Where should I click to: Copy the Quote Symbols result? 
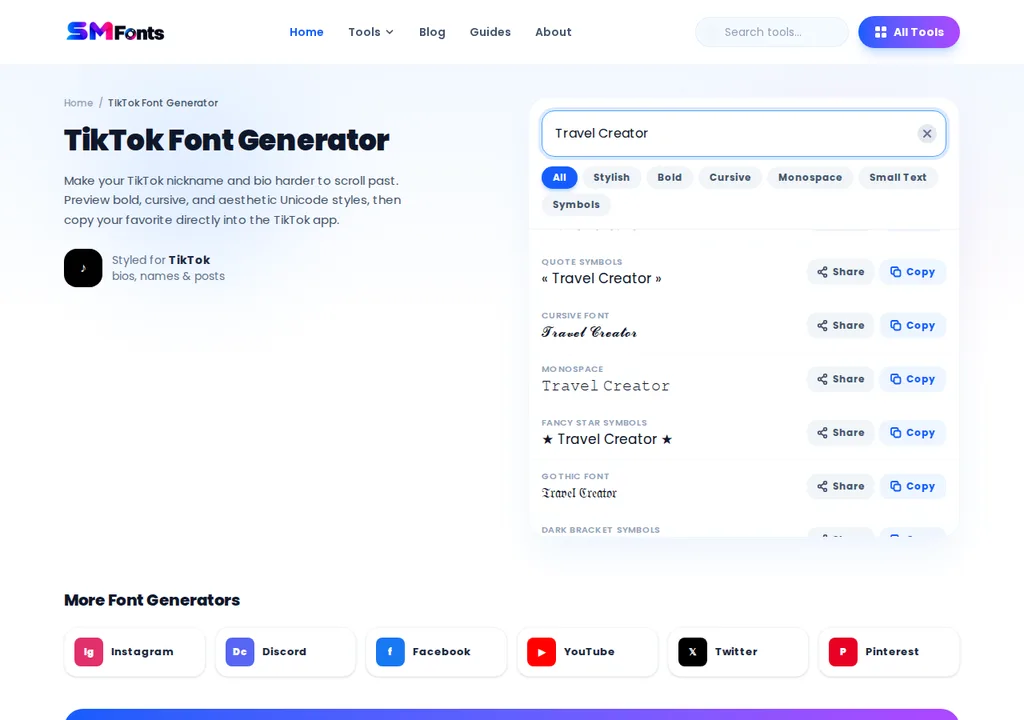[x=912, y=272]
